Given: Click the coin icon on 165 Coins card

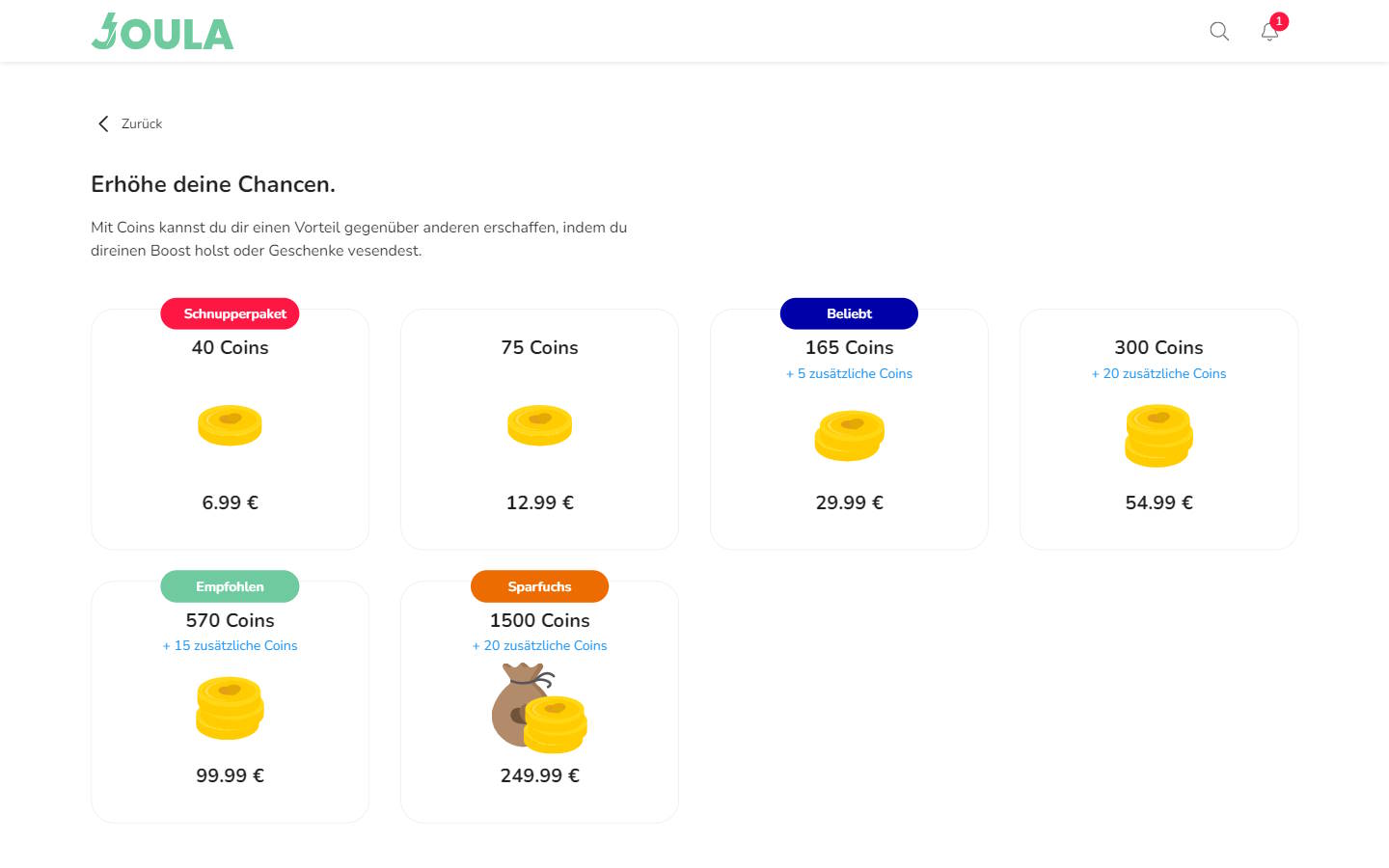Looking at the screenshot, I should (849, 436).
